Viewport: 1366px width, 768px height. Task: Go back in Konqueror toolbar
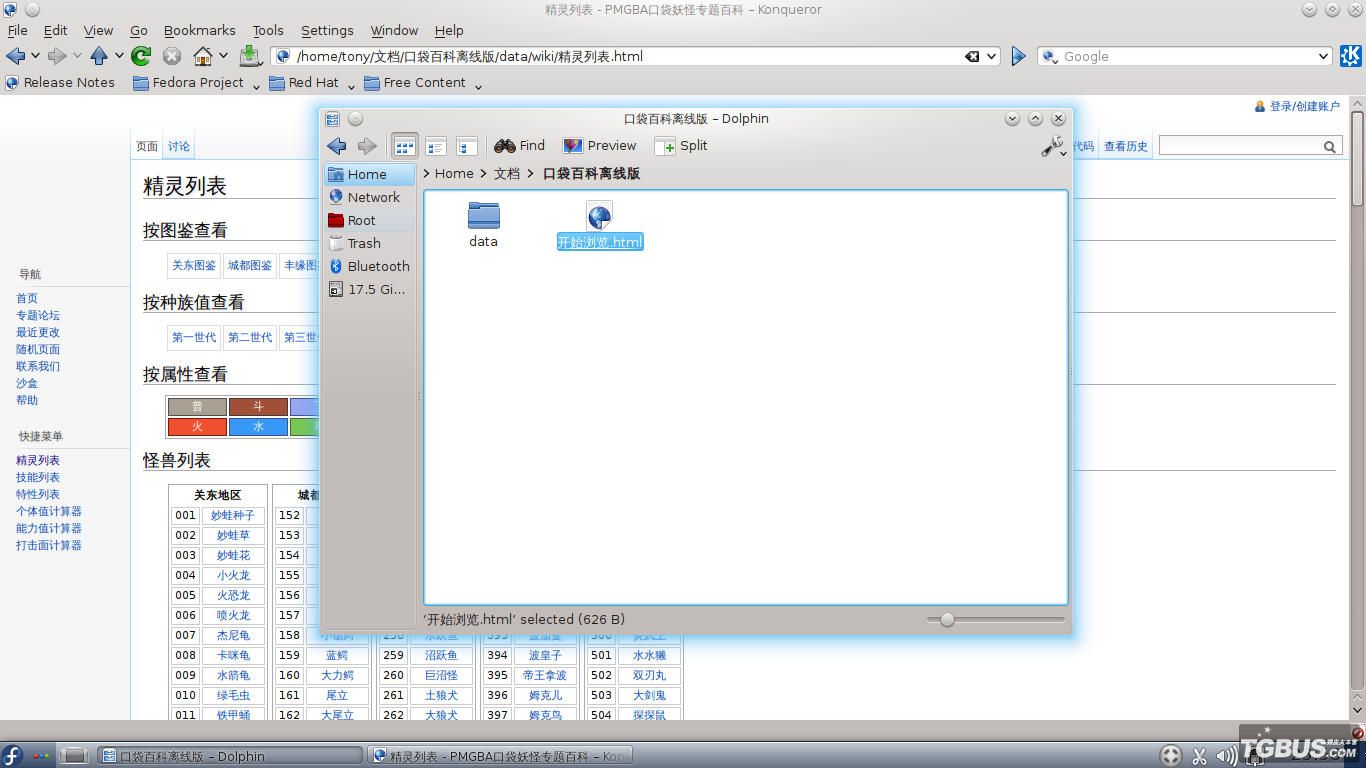point(16,56)
